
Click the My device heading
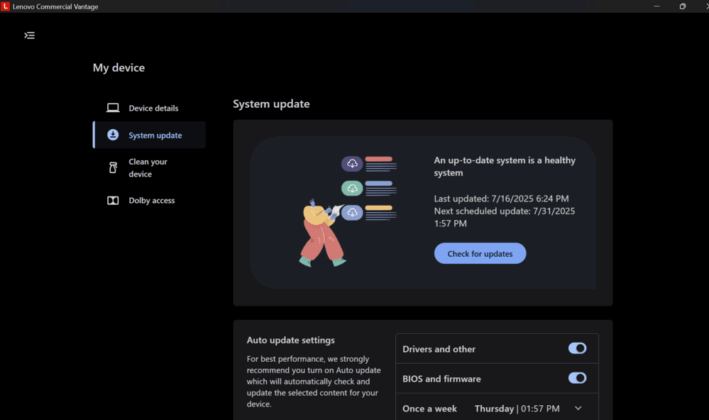119,68
